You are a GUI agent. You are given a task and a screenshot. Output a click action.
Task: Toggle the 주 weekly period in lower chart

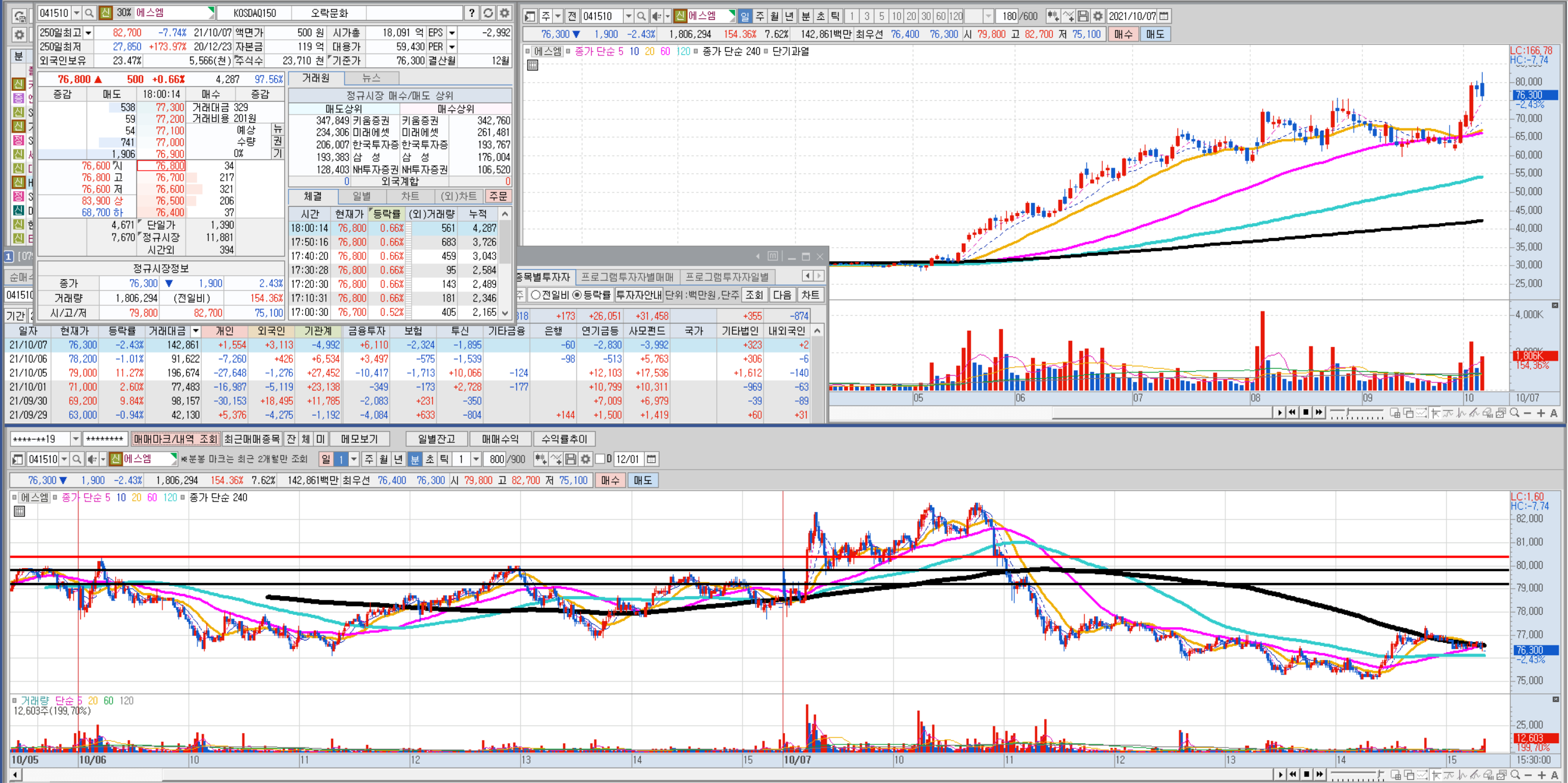point(369,460)
